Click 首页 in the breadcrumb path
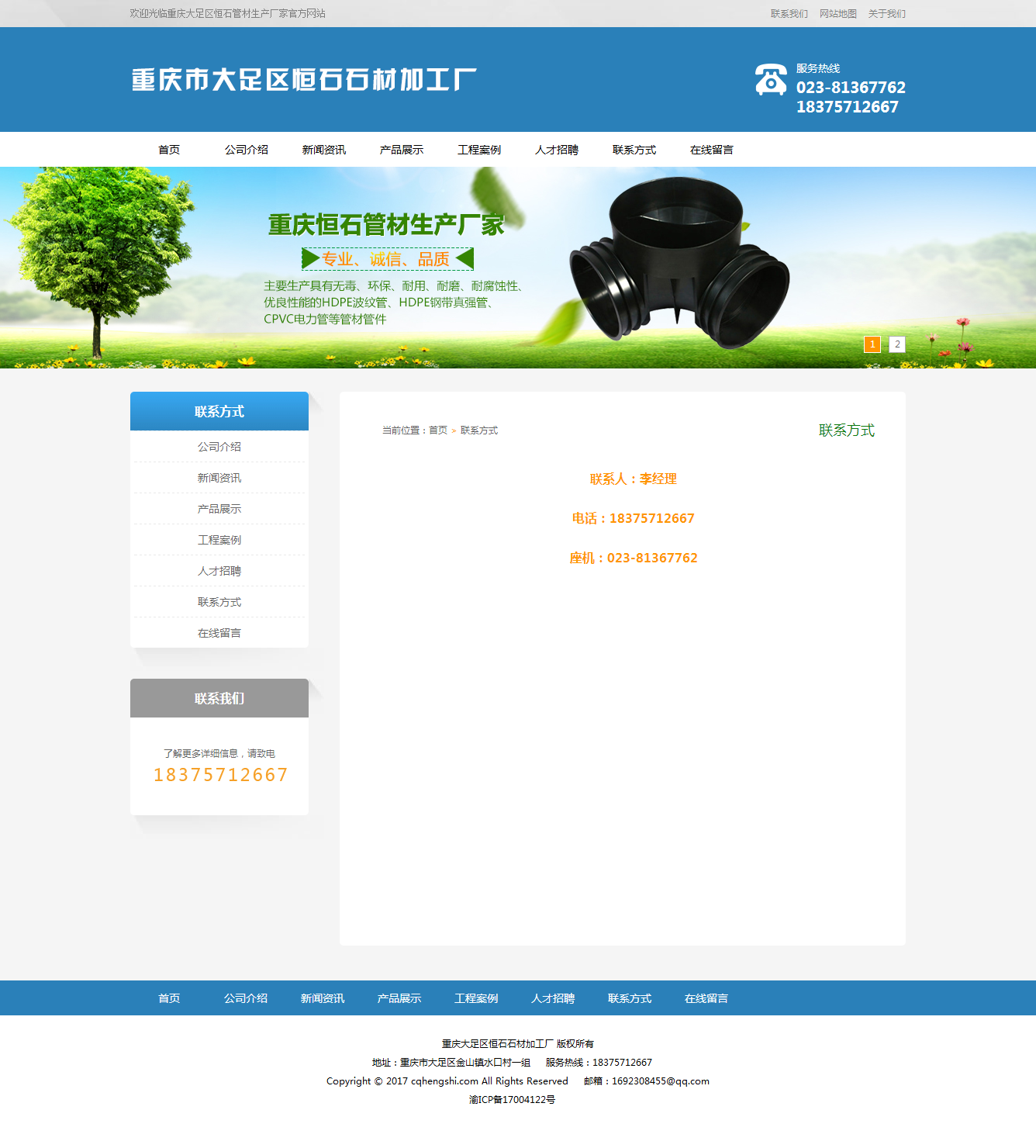This screenshot has width=1036, height=1148. pos(438,430)
